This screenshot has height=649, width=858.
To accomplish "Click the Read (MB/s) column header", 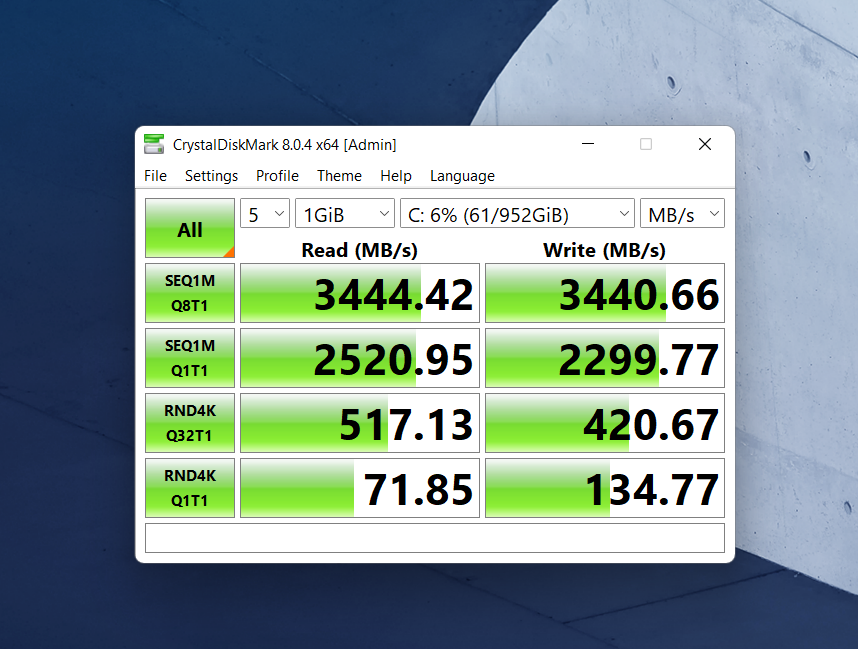I will (x=360, y=250).
